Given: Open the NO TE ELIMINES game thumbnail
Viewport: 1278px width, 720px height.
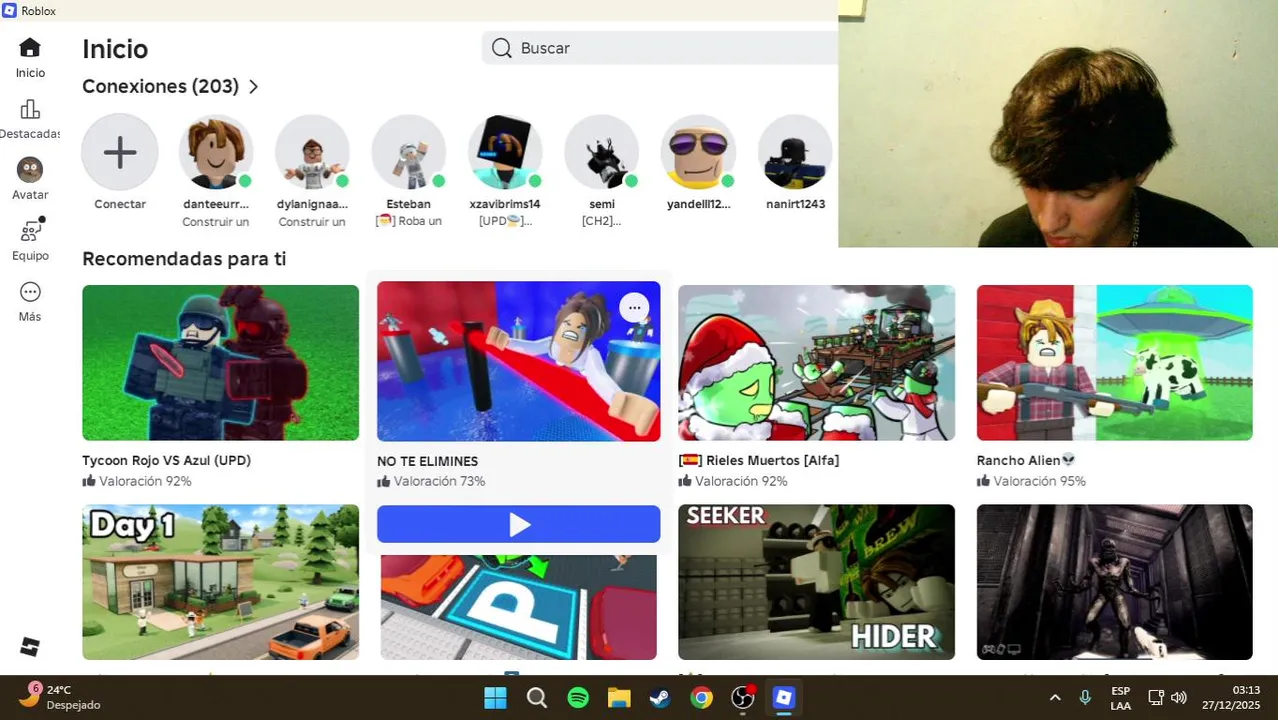Looking at the screenshot, I should tap(518, 361).
